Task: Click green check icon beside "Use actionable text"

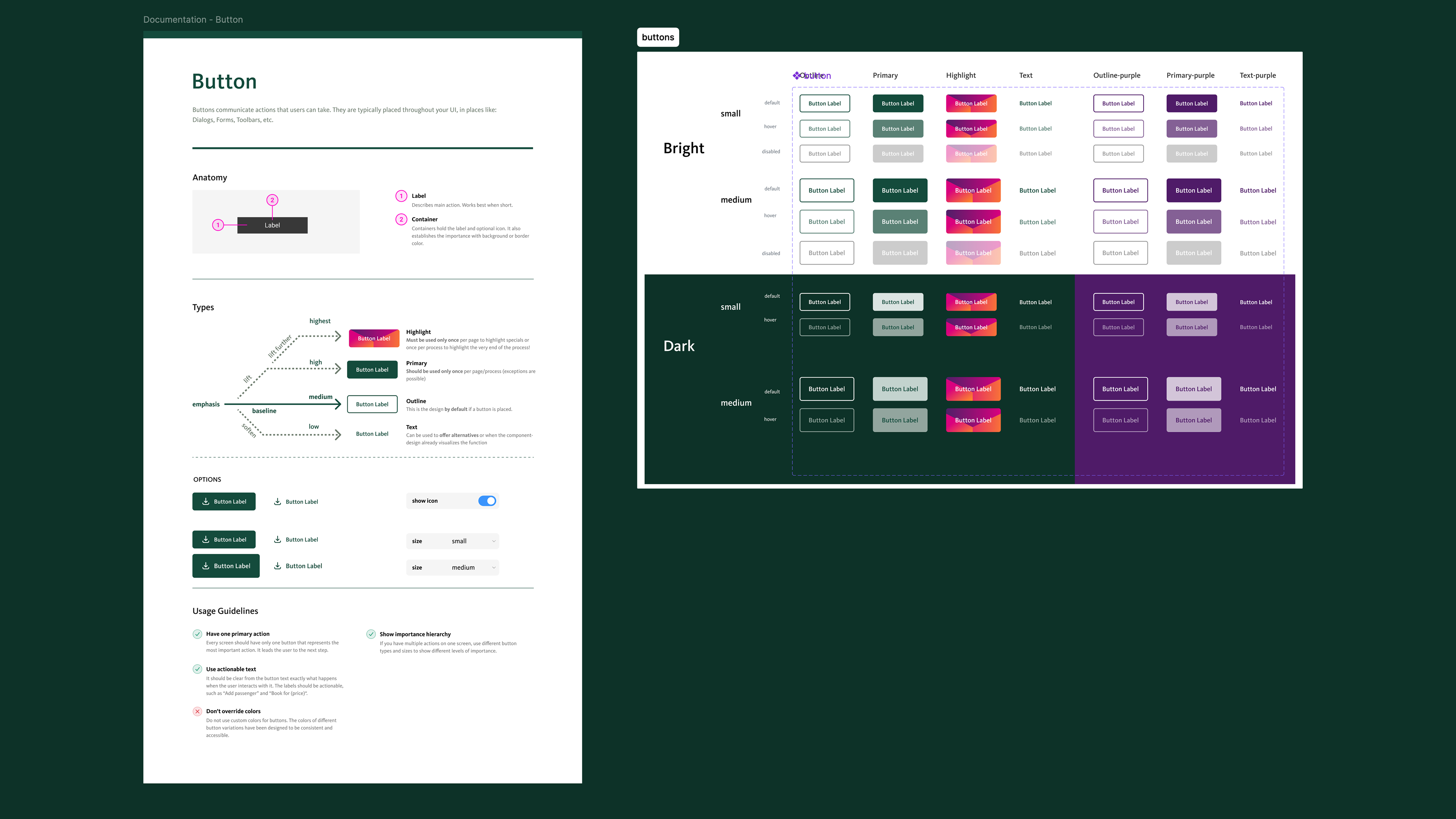Action: [x=197, y=668]
